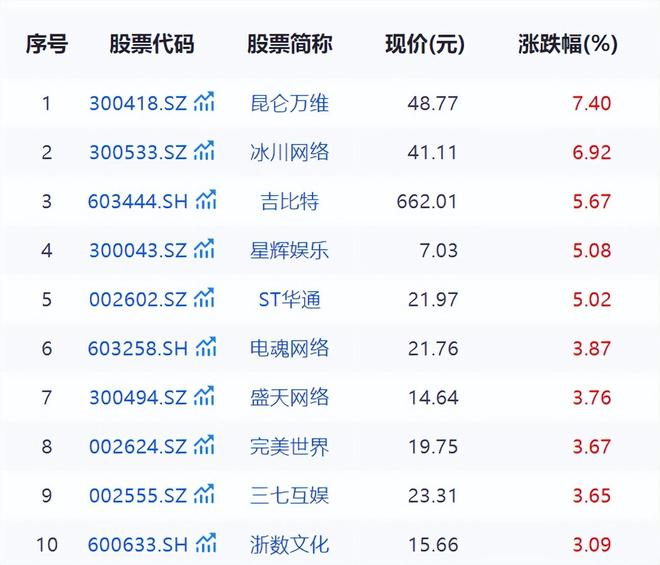Open trend icon for 002624.SZ
This screenshot has height=565, width=660.
pos(205,446)
